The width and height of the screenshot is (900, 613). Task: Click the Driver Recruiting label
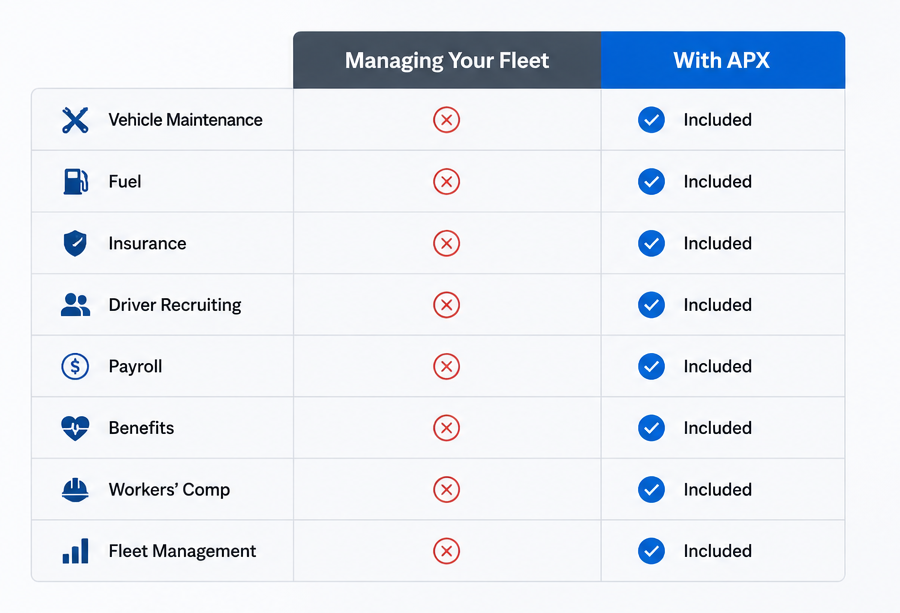(175, 305)
